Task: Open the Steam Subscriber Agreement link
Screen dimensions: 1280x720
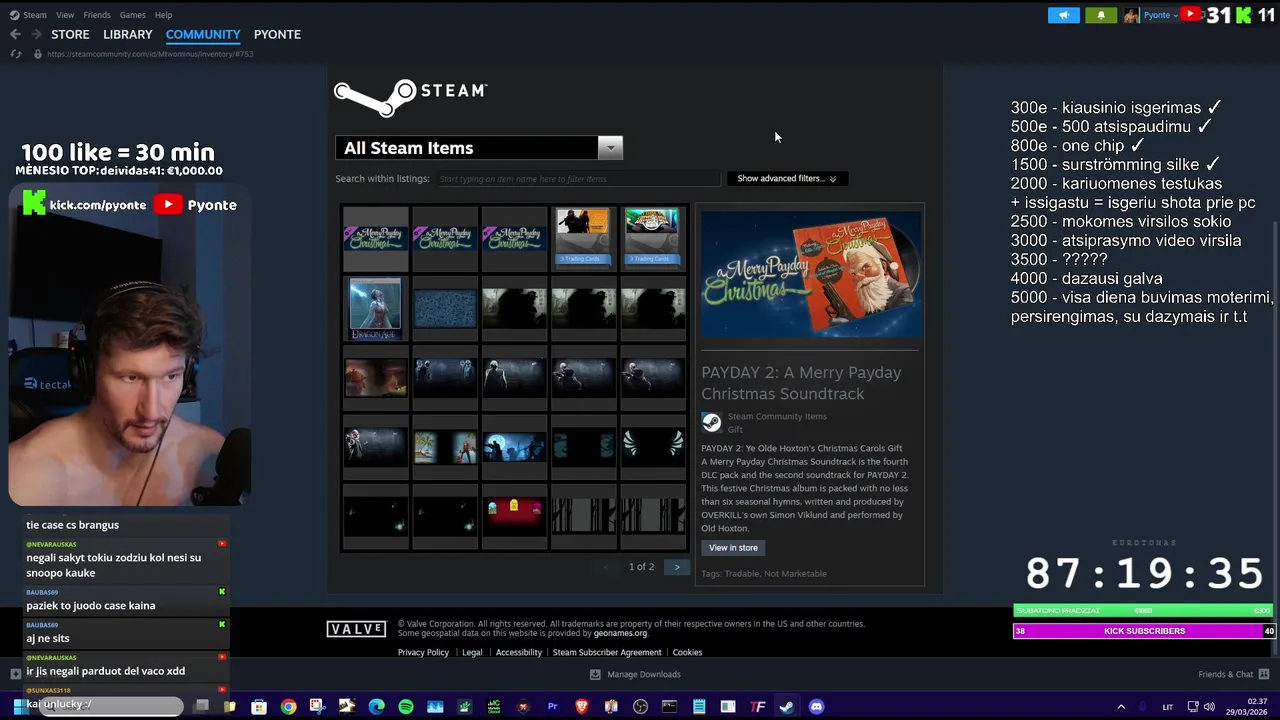Action: point(607,652)
